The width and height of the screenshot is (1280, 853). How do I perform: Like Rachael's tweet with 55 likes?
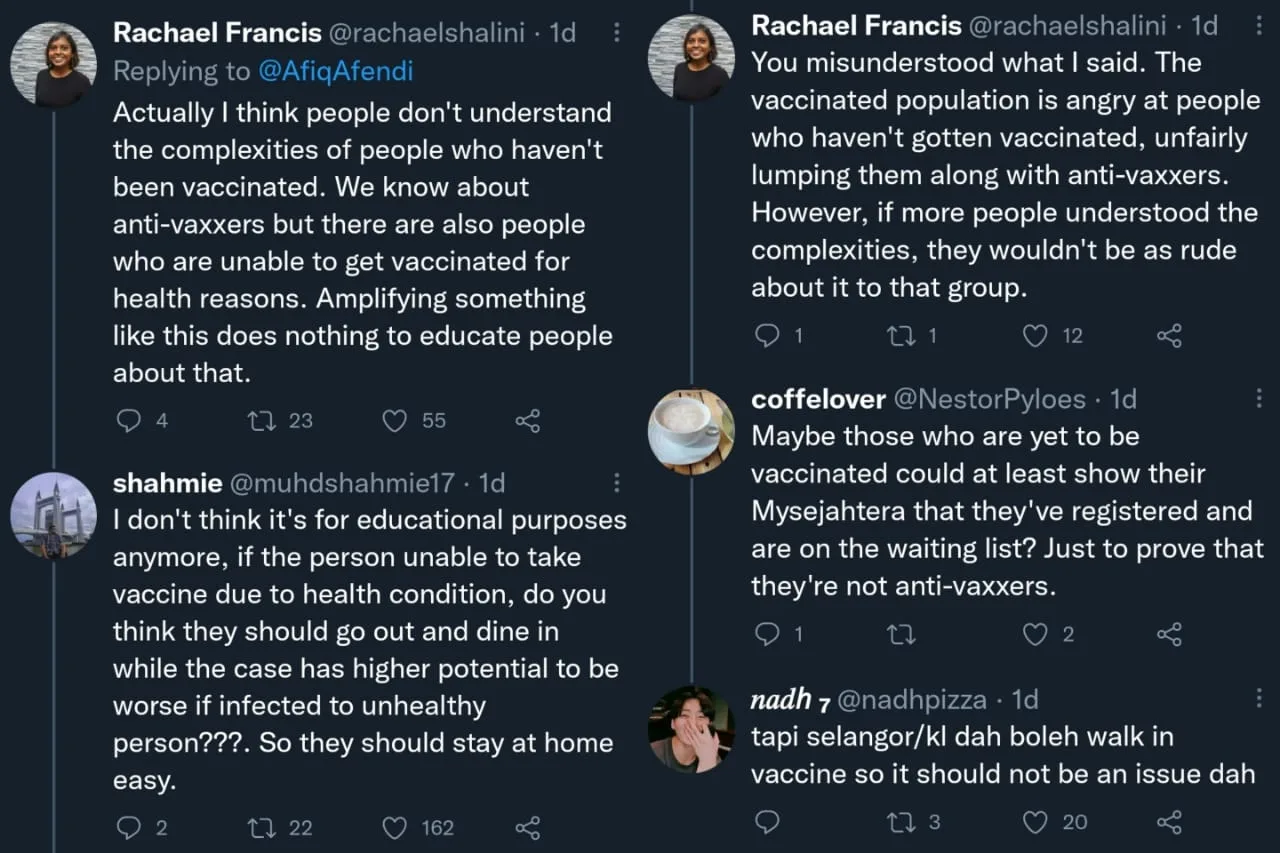[x=396, y=421]
